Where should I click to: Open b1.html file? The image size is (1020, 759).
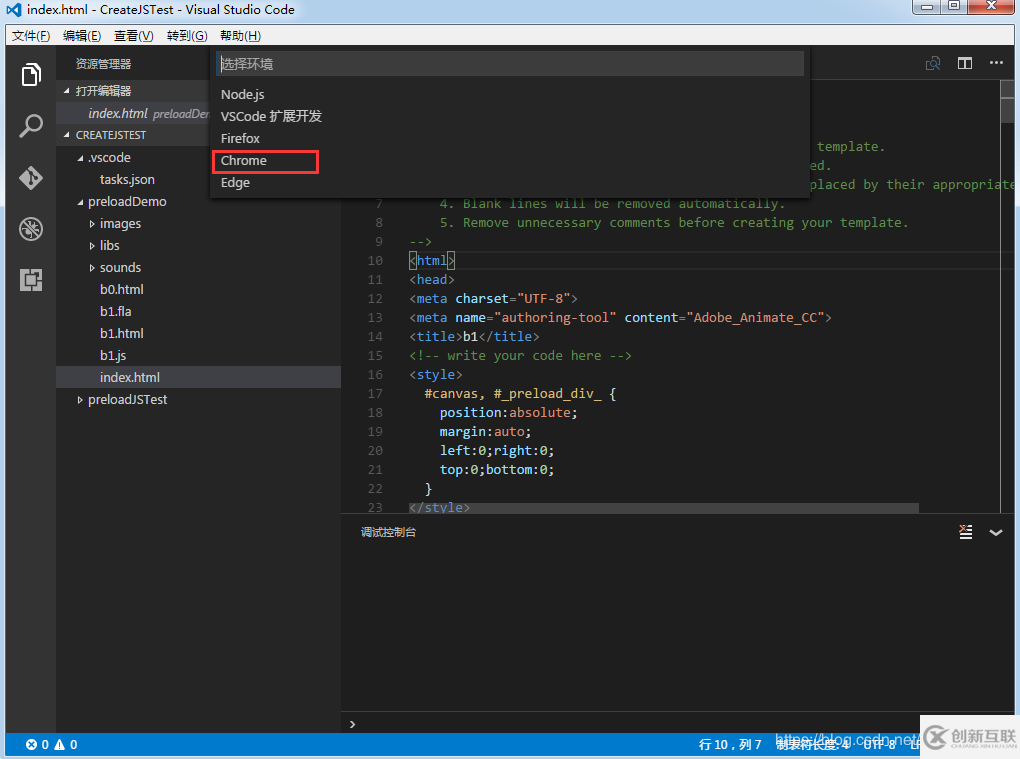click(x=122, y=334)
